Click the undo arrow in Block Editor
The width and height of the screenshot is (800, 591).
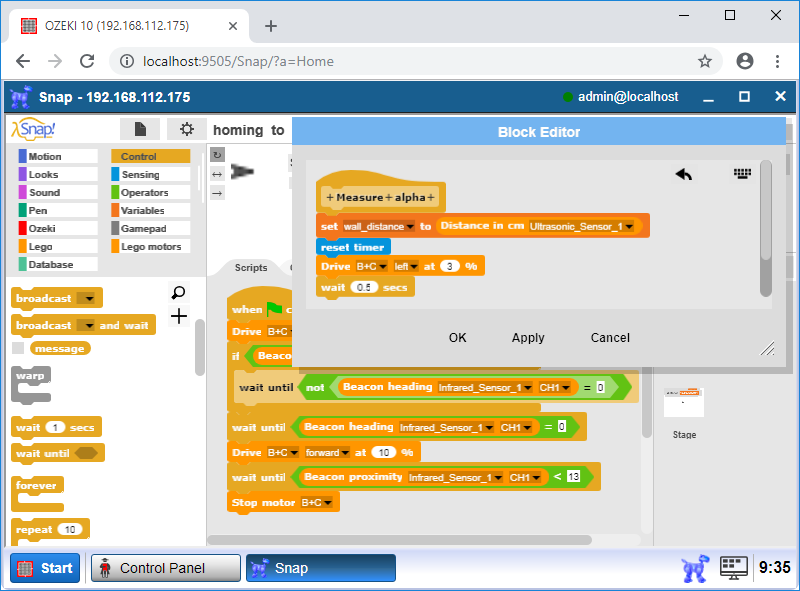click(684, 174)
